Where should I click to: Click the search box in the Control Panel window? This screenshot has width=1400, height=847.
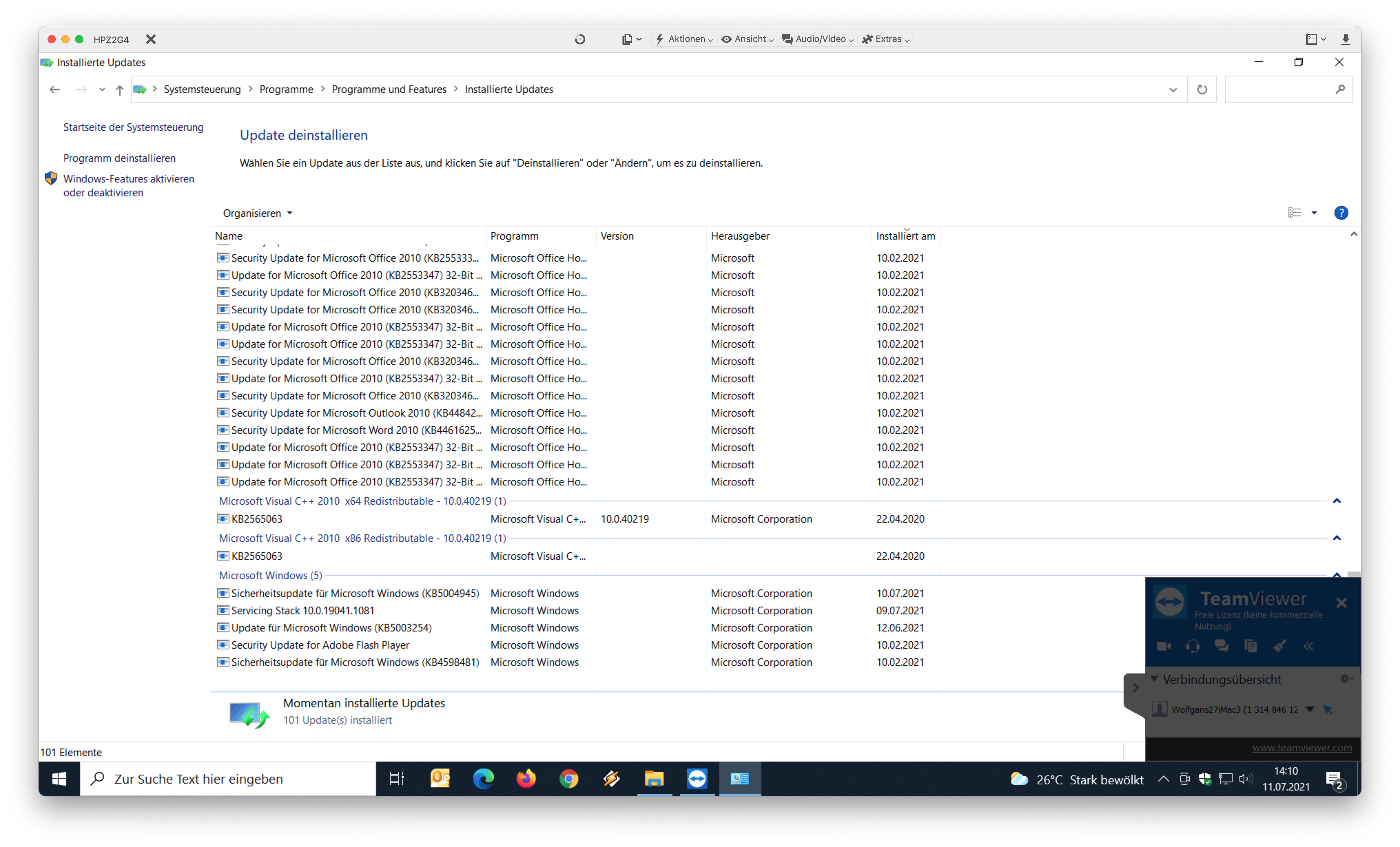pyautogui.click(x=1288, y=89)
